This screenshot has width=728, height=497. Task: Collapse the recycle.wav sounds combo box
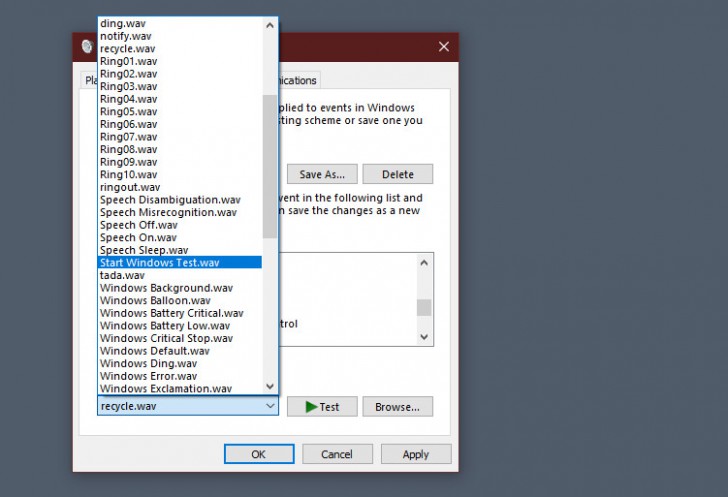tap(188, 406)
